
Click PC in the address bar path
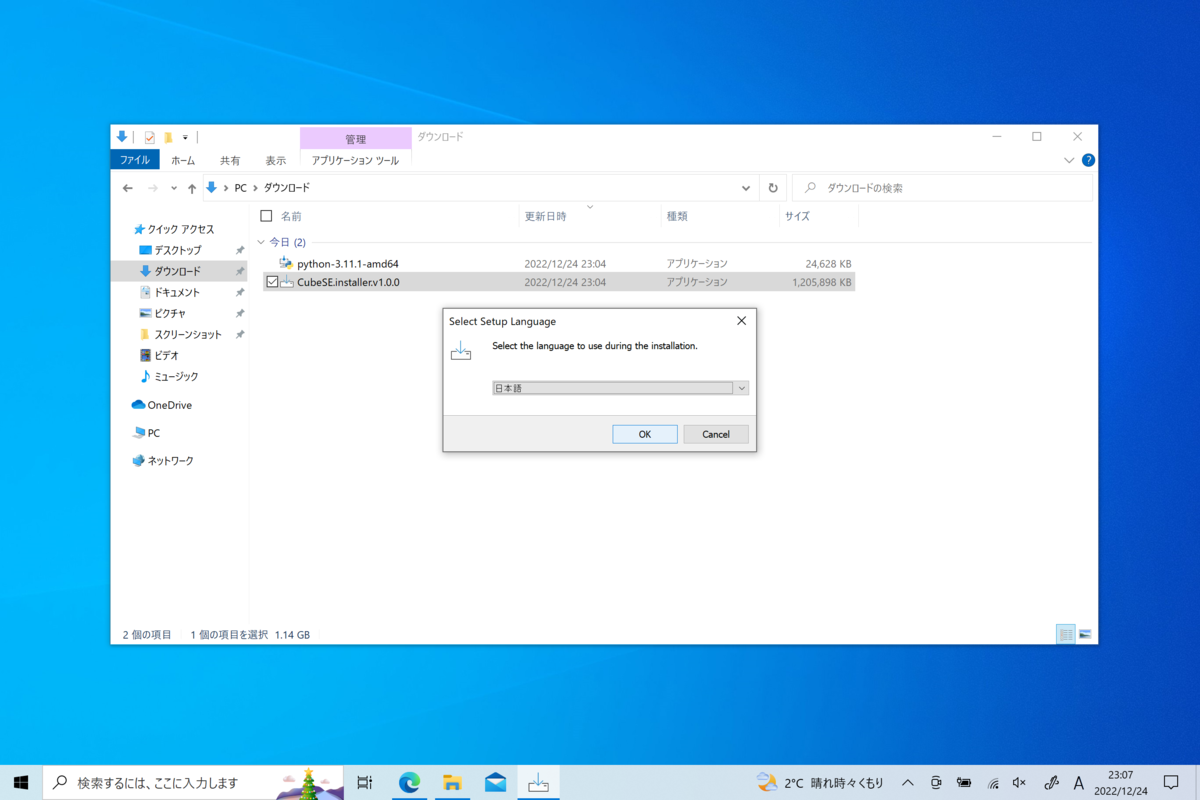(240, 188)
